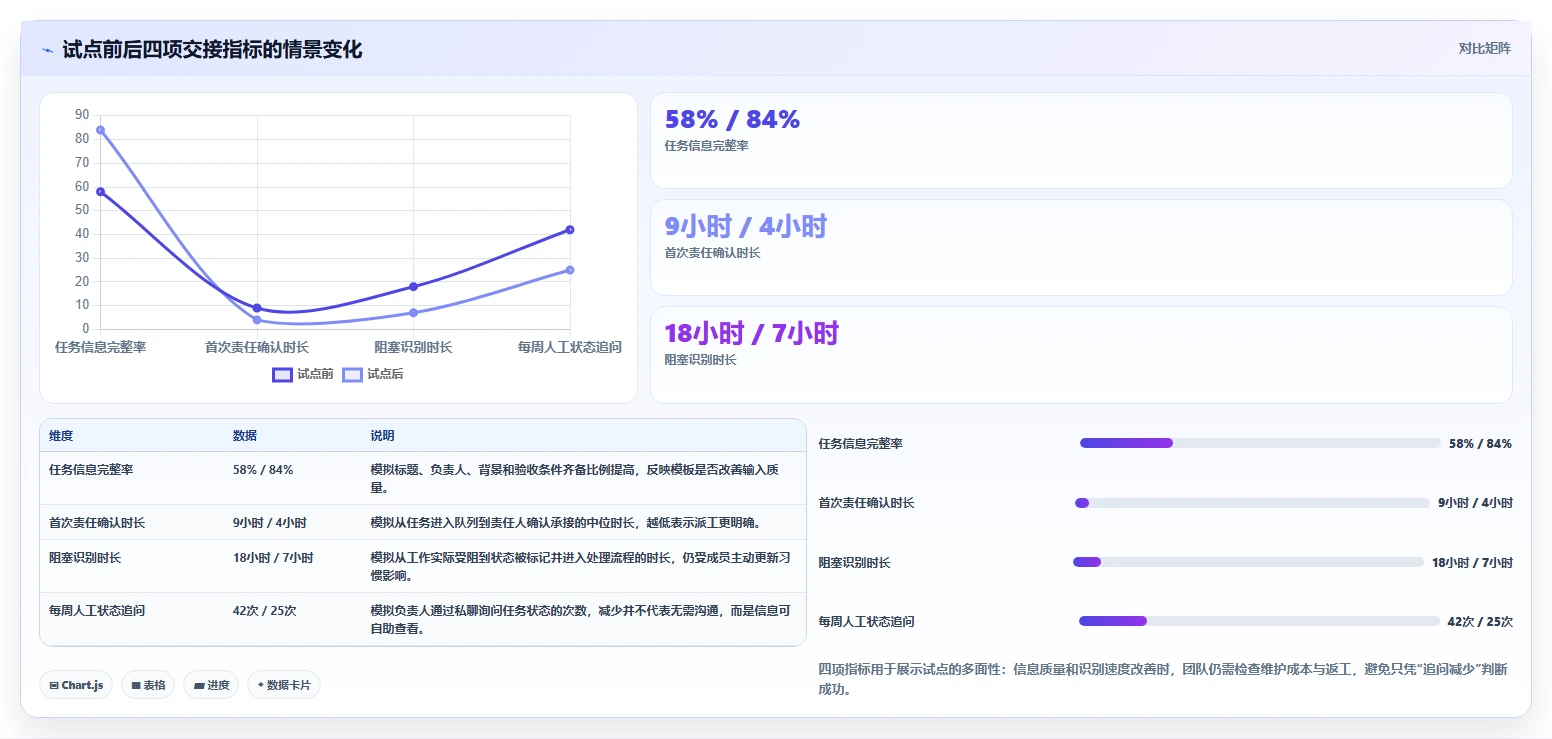
Task: Click 任务信息完整率 cell in the table
Action: [91, 469]
